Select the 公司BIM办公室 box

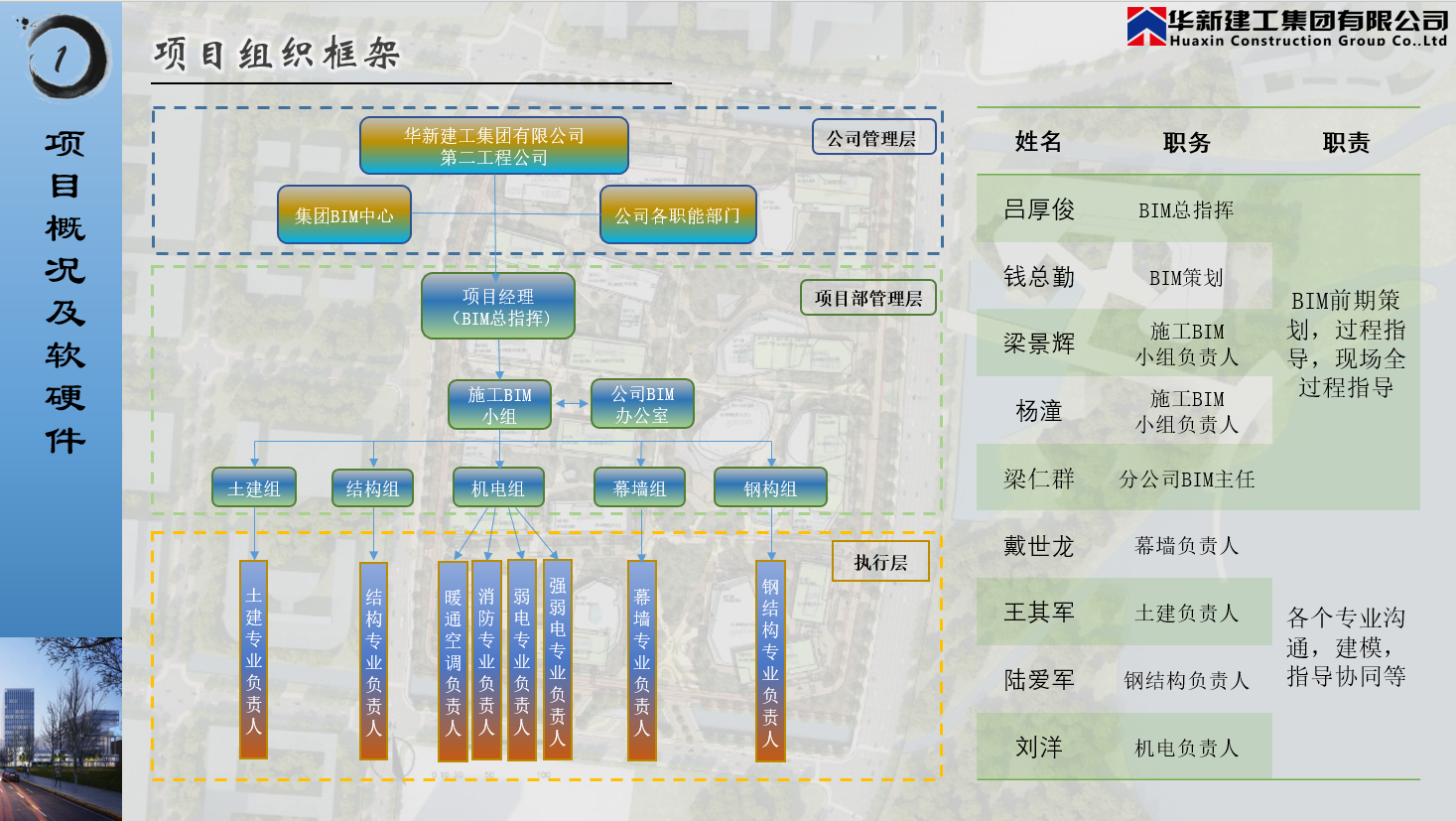642,405
